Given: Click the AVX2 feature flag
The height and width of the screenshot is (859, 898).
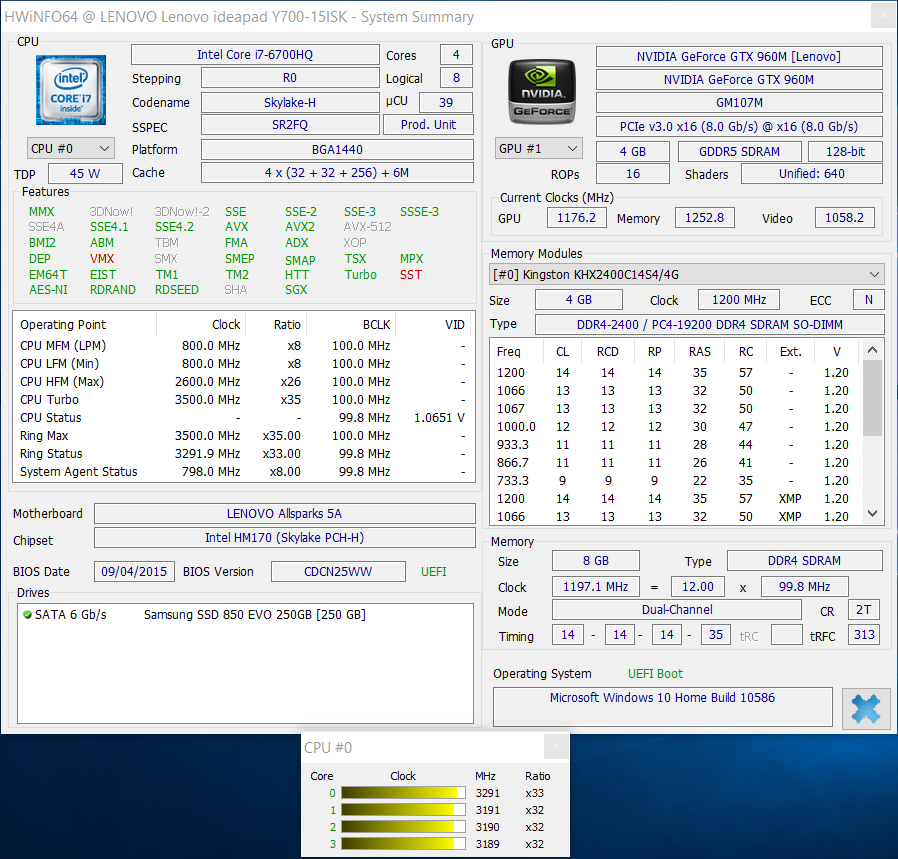Looking at the screenshot, I should click(x=300, y=227).
